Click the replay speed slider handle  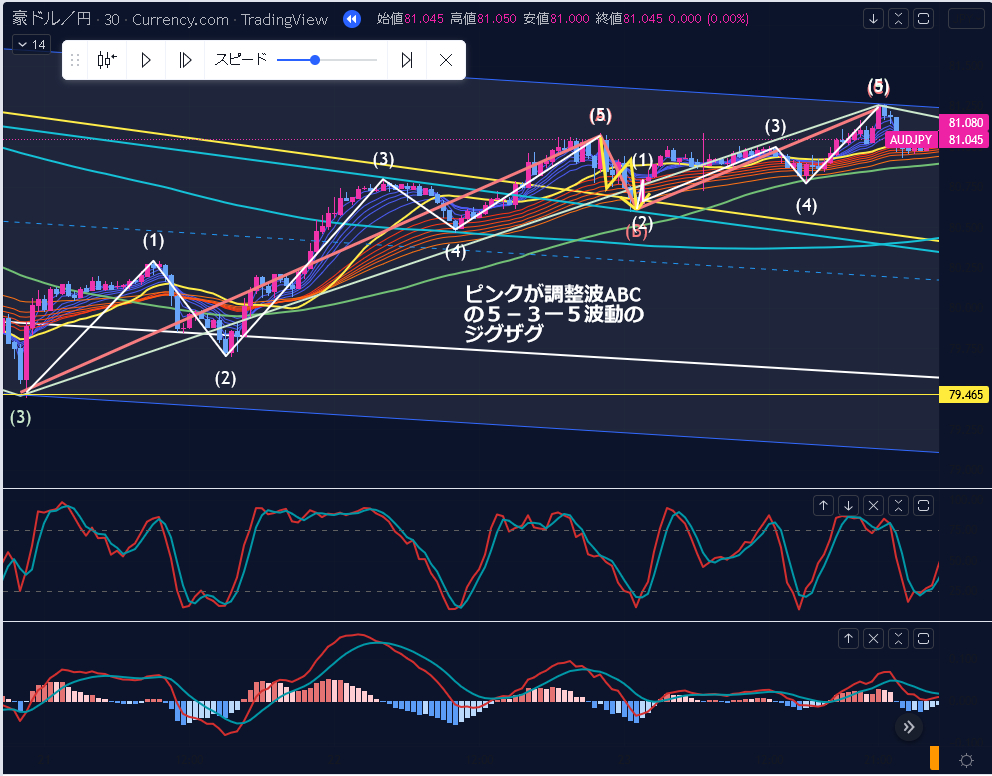pos(315,60)
